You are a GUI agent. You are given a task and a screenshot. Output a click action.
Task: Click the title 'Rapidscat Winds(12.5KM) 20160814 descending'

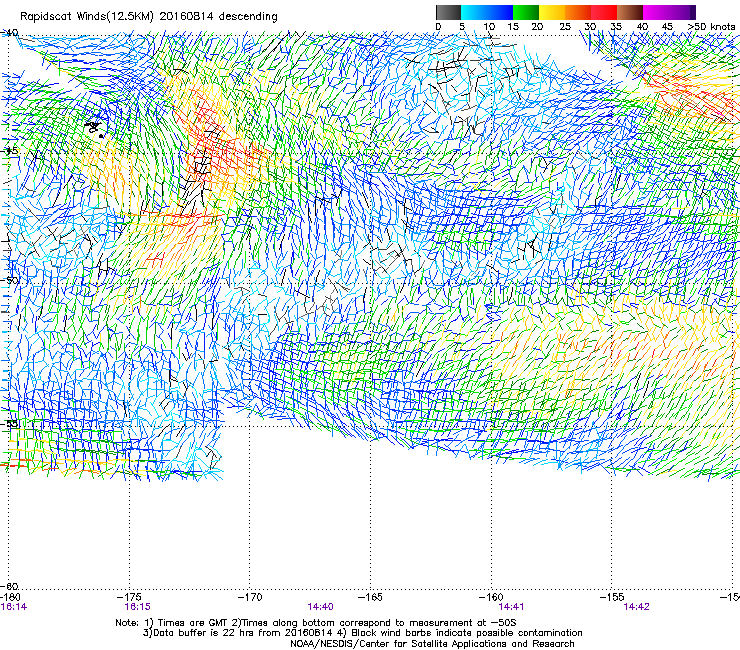[x=149, y=17]
